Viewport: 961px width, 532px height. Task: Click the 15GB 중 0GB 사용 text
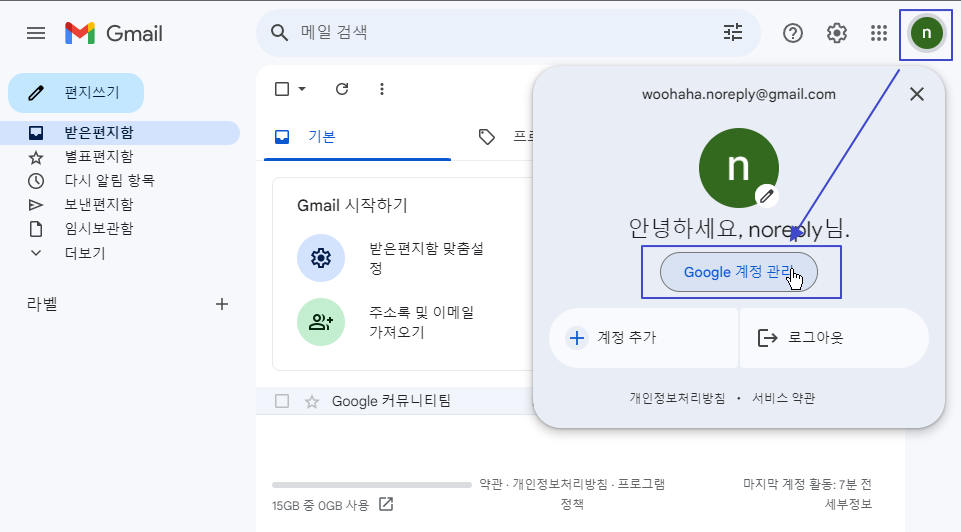click(321, 506)
